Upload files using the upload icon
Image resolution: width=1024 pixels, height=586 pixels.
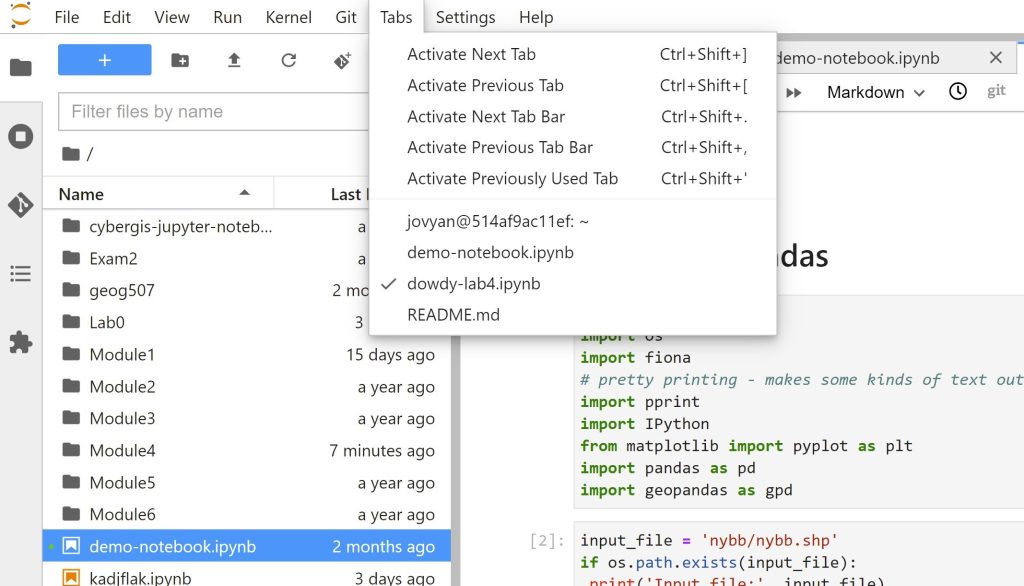pyautogui.click(x=234, y=60)
